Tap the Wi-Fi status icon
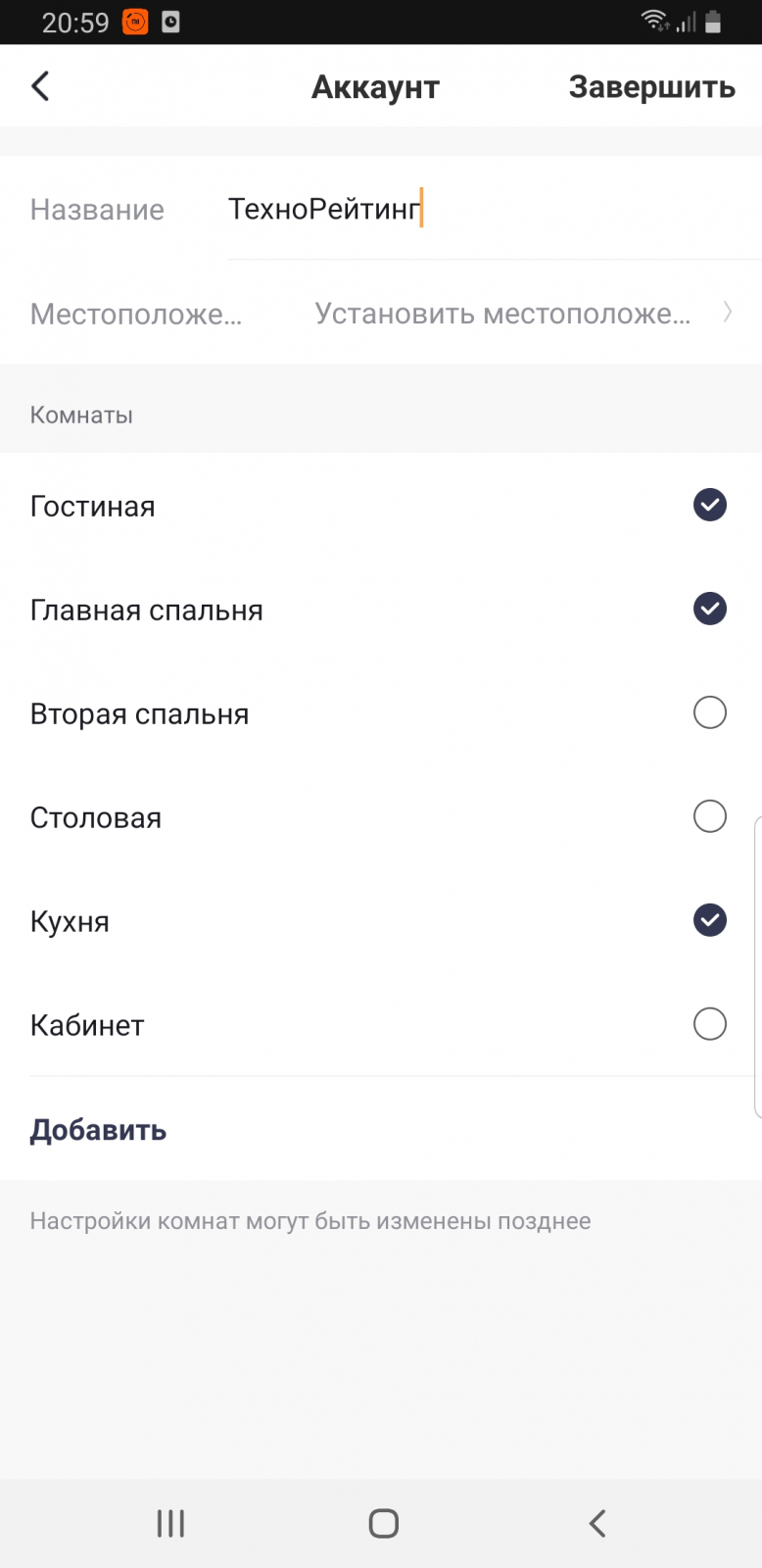The width and height of the screenshot is (762, 1568). (653, 21)
